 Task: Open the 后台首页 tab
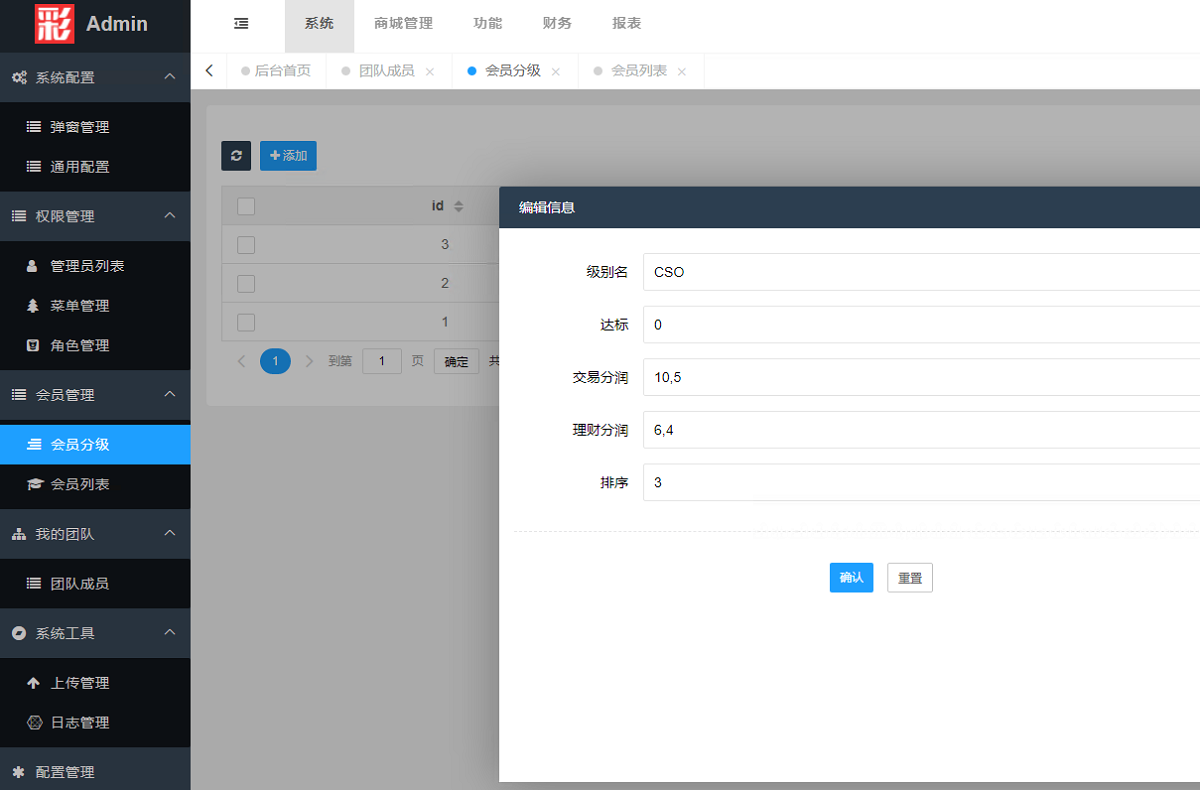click(x=282, y=71)
